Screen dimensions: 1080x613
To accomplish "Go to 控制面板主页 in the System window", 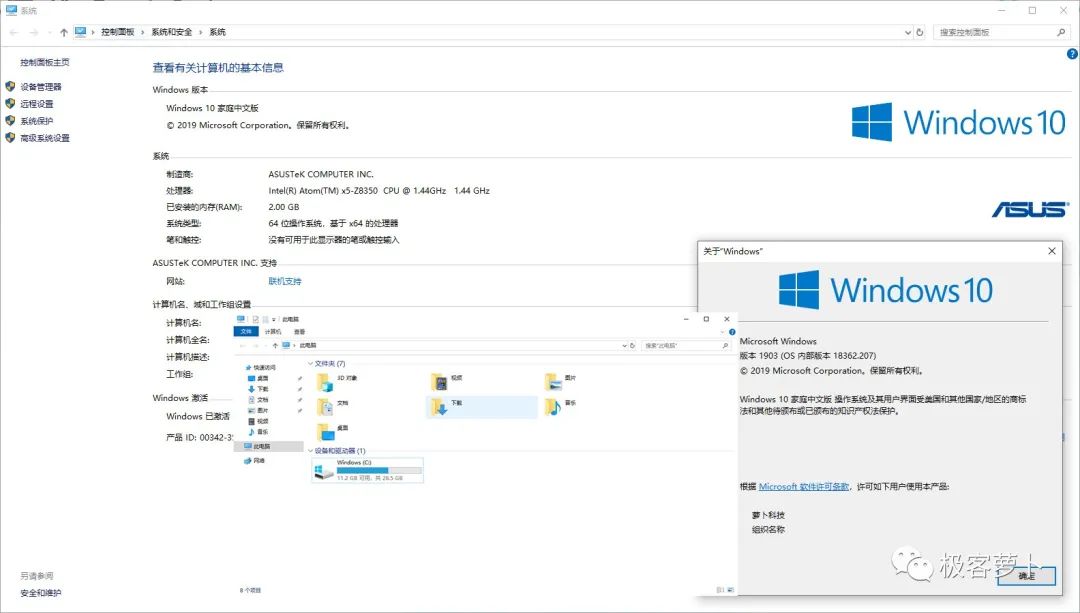I will point(45,62).
